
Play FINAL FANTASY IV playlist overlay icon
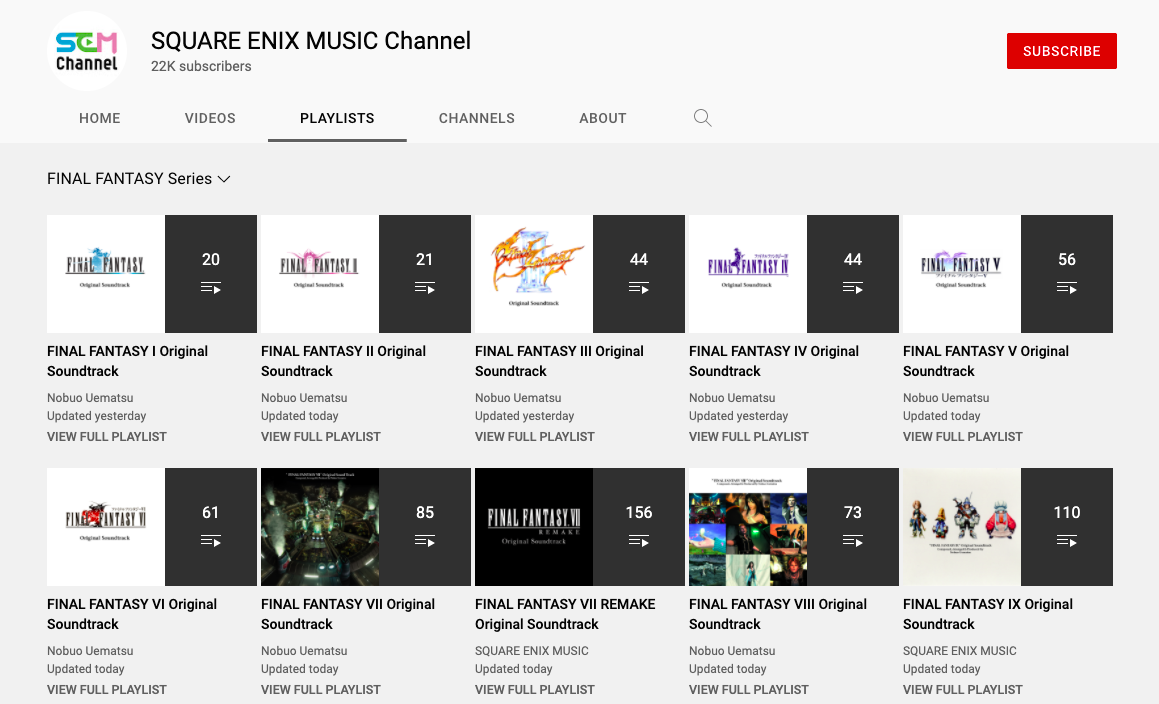(x=852, y=288)
